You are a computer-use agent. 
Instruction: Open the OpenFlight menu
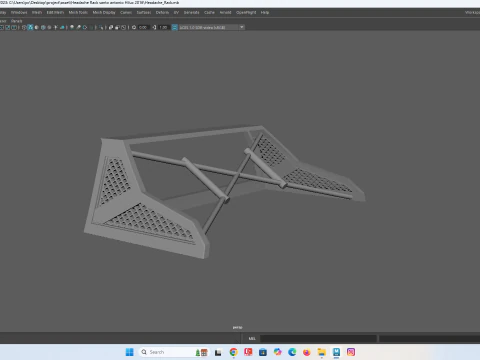246,12
